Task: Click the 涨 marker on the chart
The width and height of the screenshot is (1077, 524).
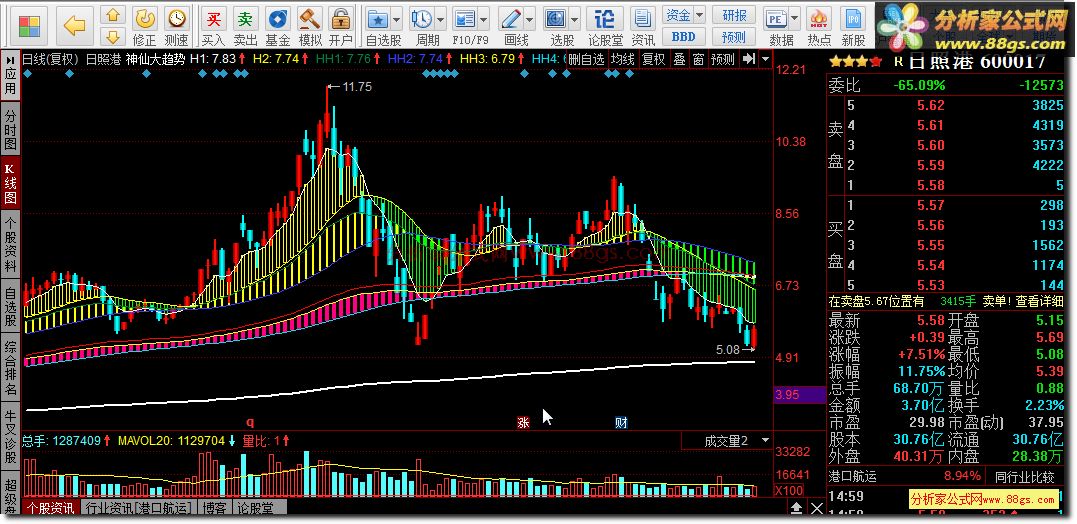Action: (x=523, y=422)
